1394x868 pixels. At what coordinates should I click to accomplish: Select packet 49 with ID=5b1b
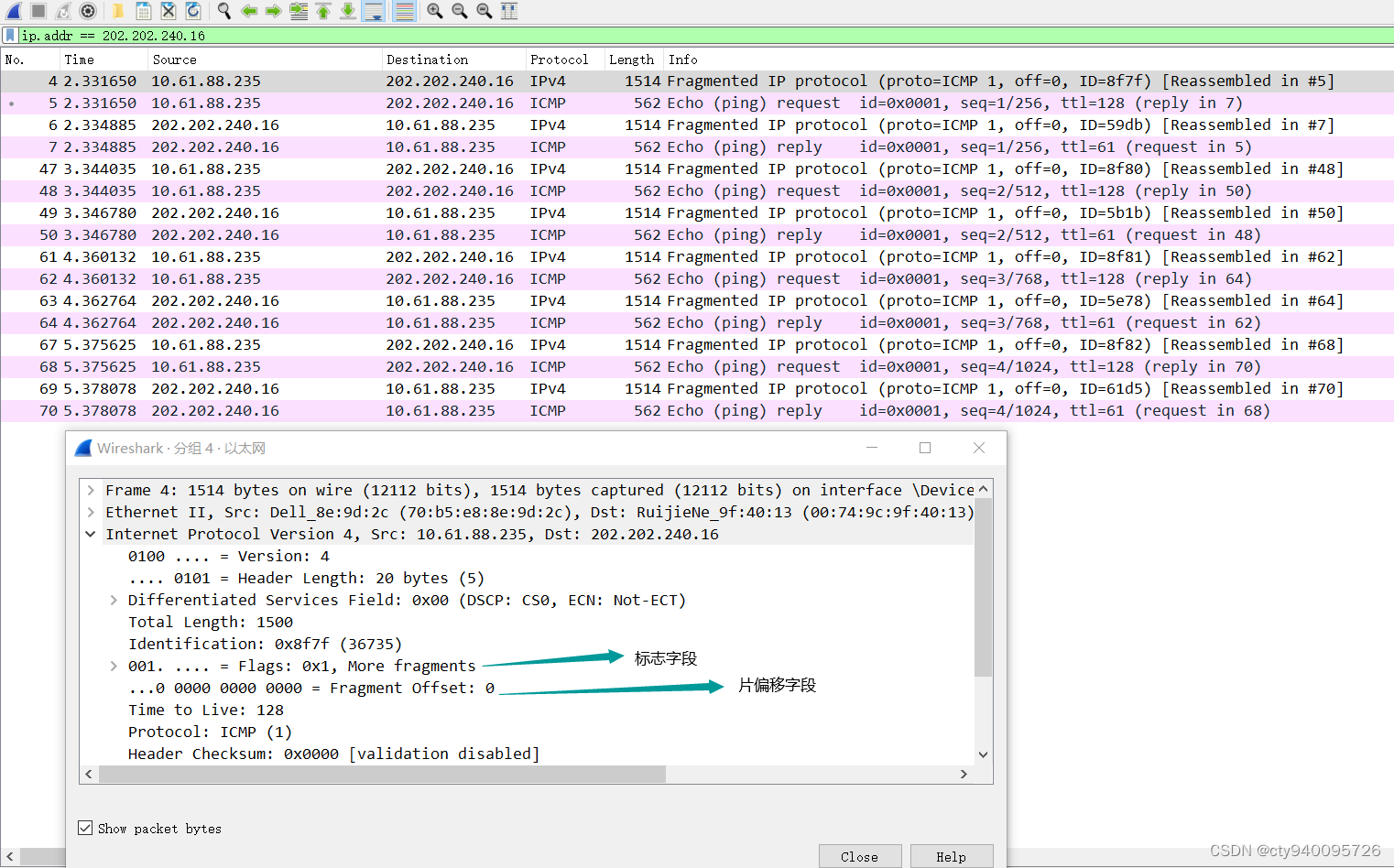point(697,213)
